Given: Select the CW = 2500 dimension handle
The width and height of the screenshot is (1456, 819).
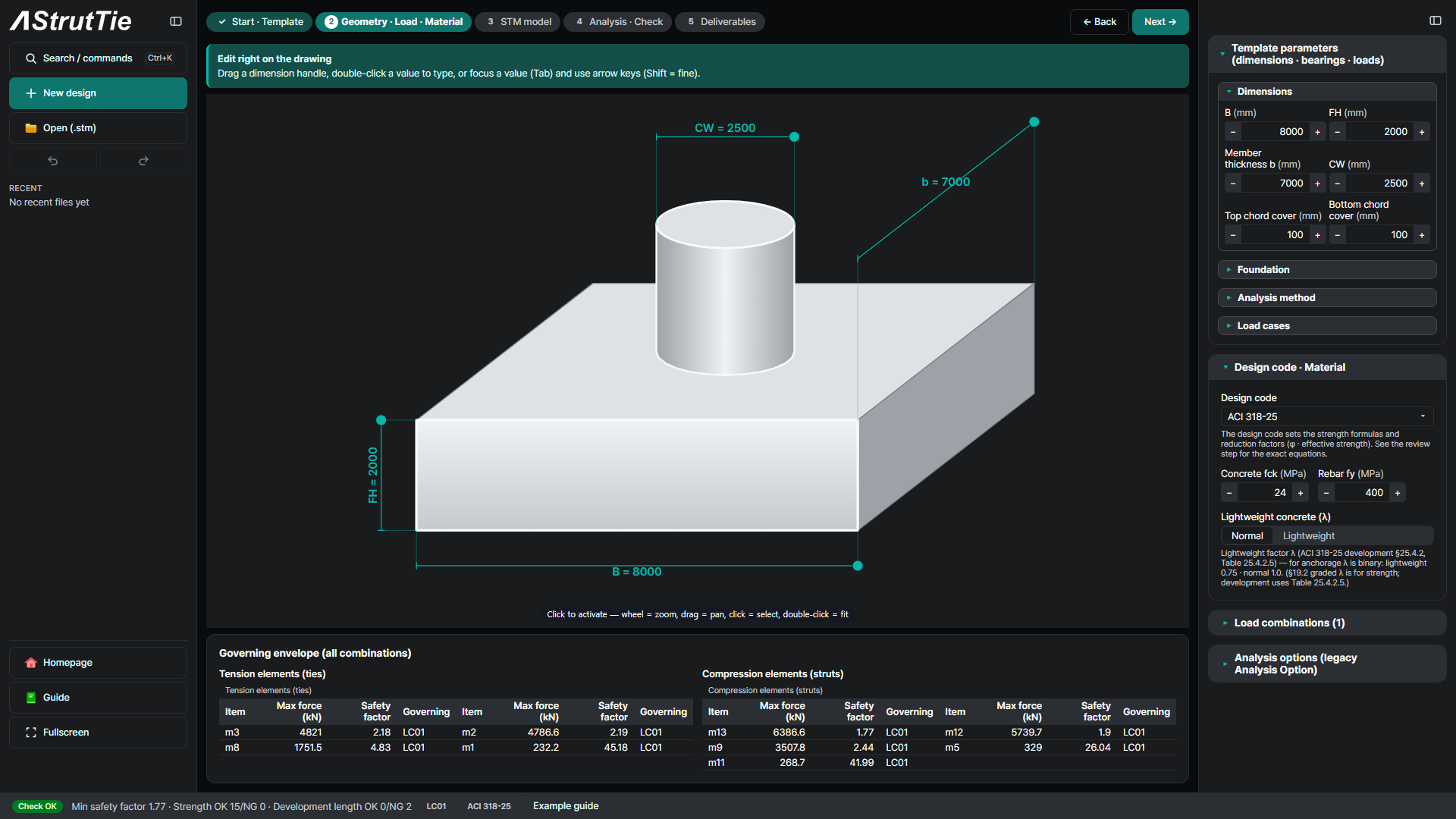Looking at the screenshot, I should 794,137.
